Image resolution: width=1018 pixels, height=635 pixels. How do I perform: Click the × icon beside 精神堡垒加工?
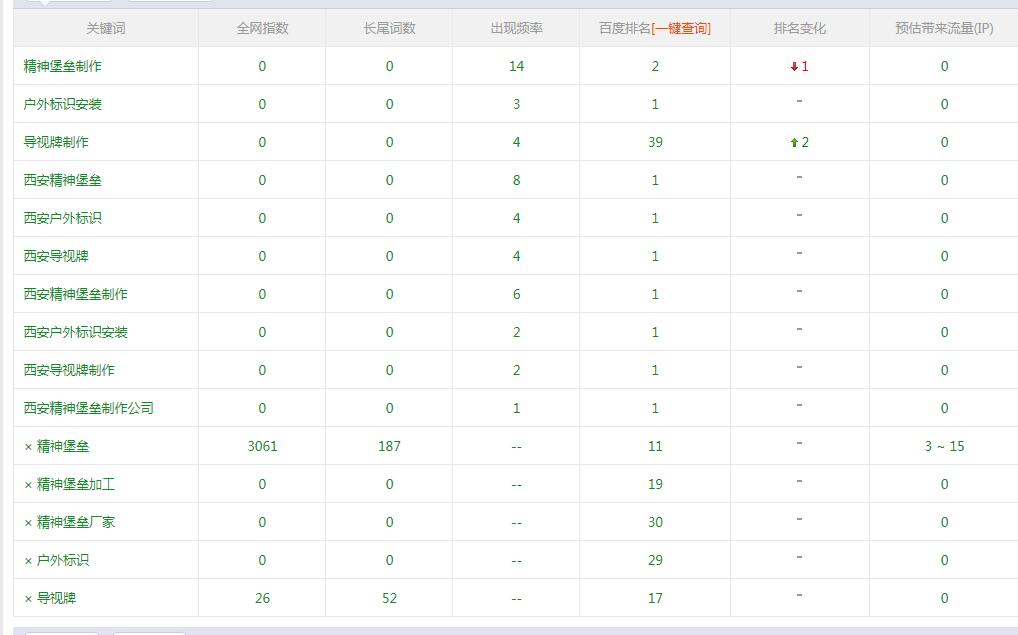[28, 485]
